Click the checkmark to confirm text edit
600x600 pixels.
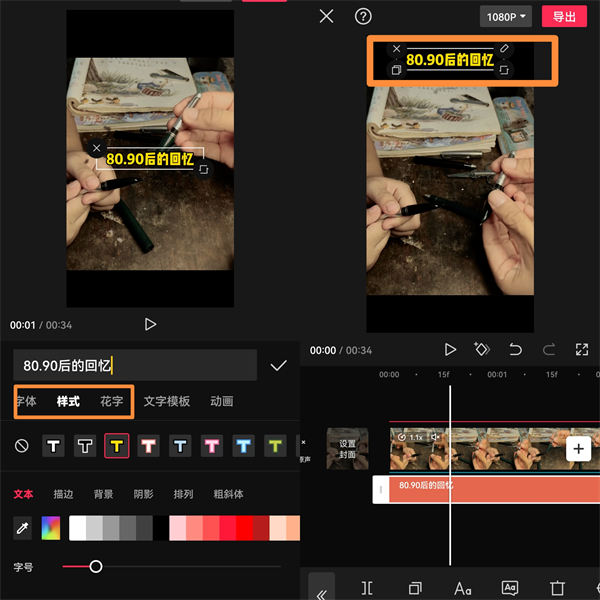278,366
